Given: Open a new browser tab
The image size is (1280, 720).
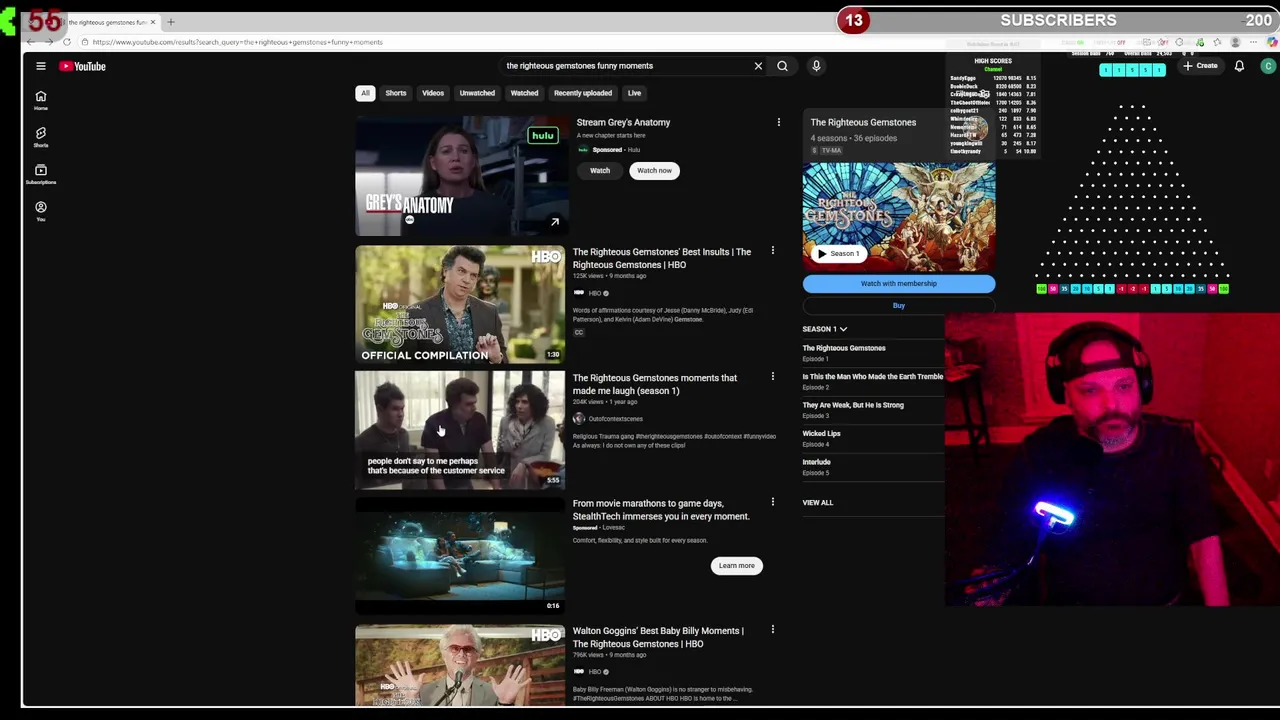Looking at the screenshot, I should click(171, 22).
